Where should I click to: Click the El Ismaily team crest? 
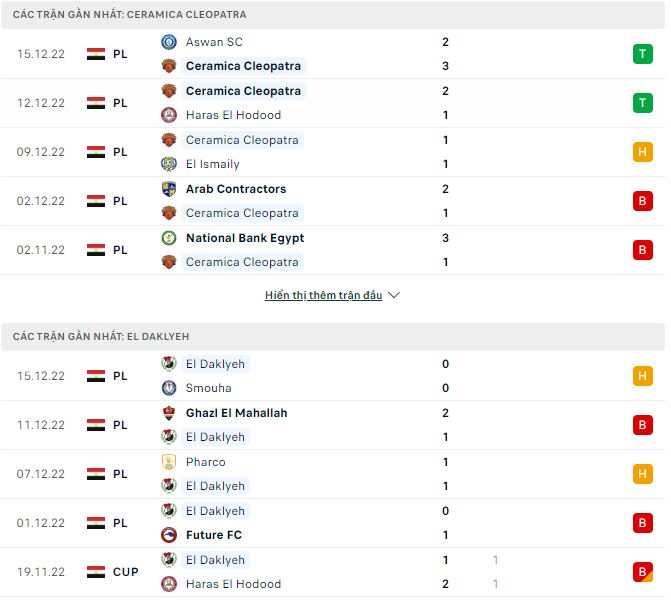169,164
